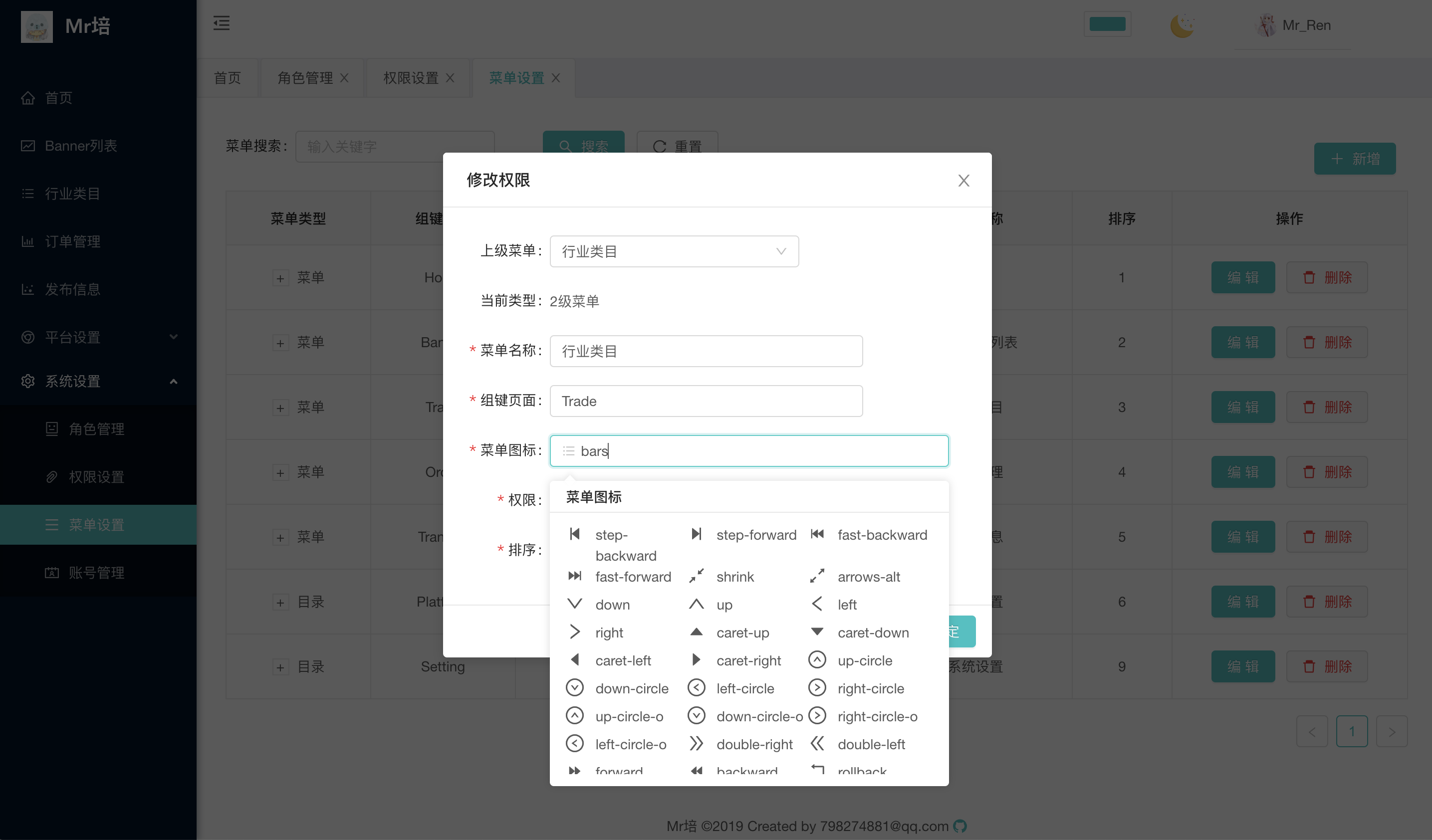Delete the row with sort 9
1432x840 pixels.
pos(1326,666)
